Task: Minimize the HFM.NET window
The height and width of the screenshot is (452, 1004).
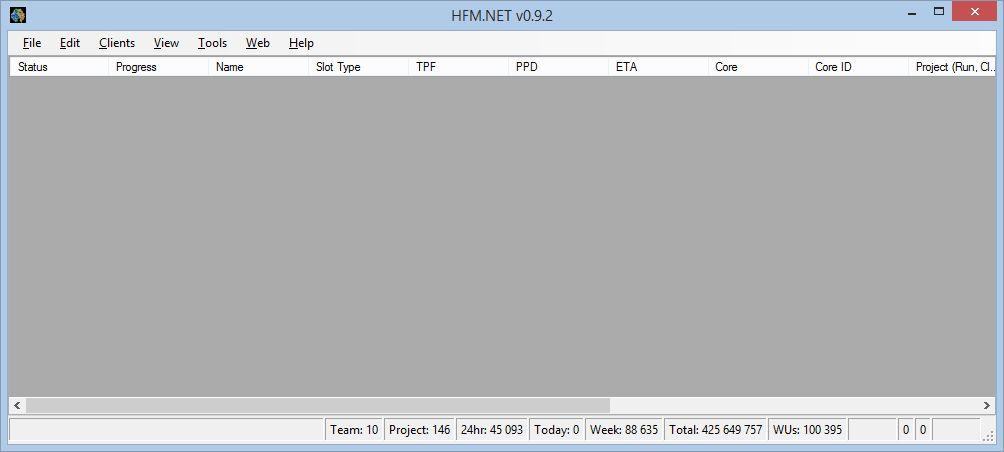Action: [912, 12]
